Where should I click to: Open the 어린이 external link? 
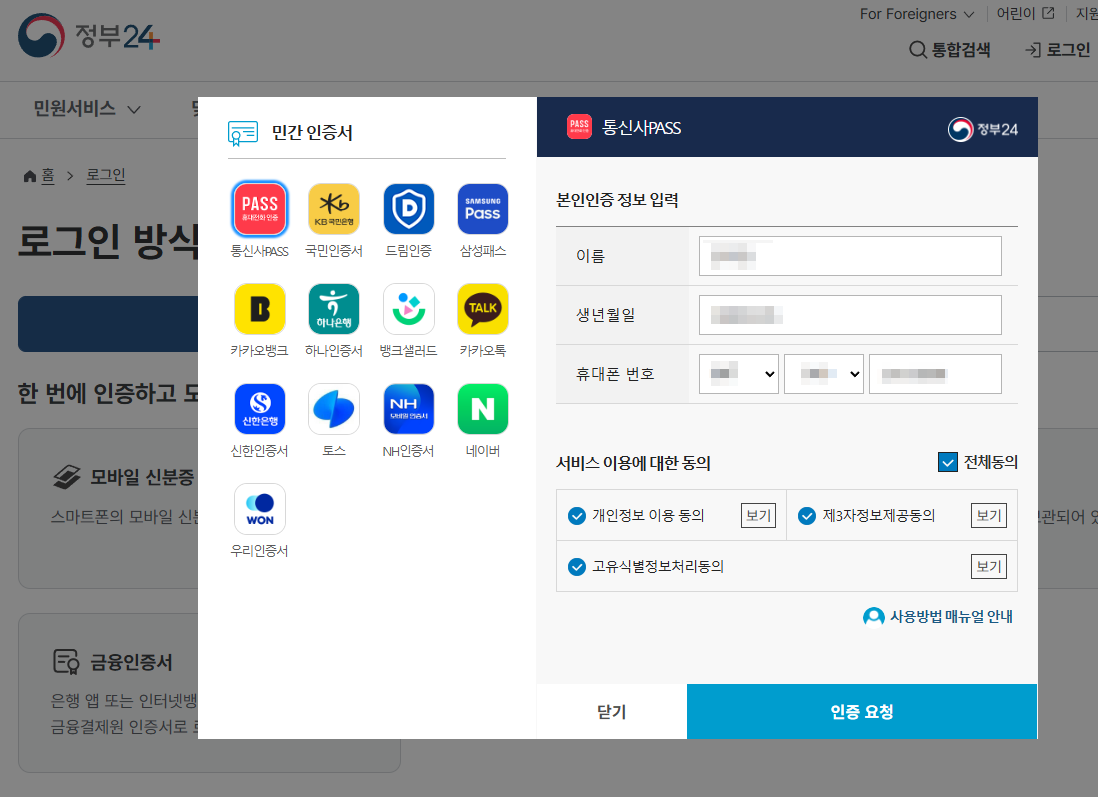pos(1025,13)
